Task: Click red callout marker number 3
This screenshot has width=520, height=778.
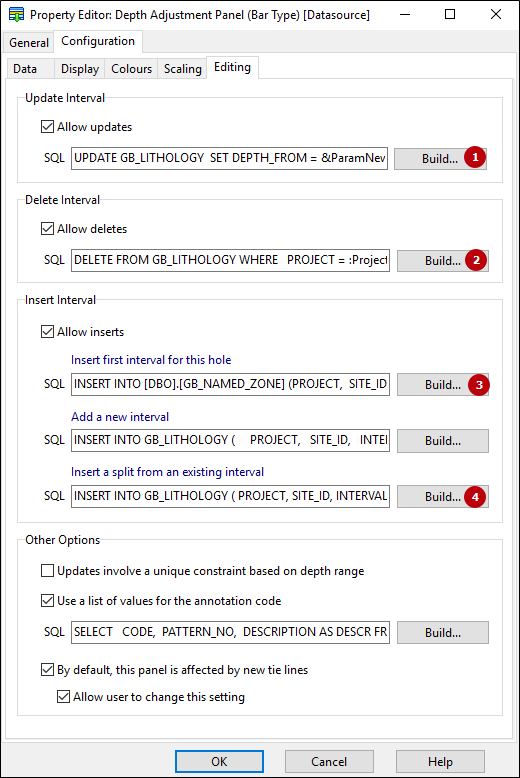Action: (x=479, y=385)
